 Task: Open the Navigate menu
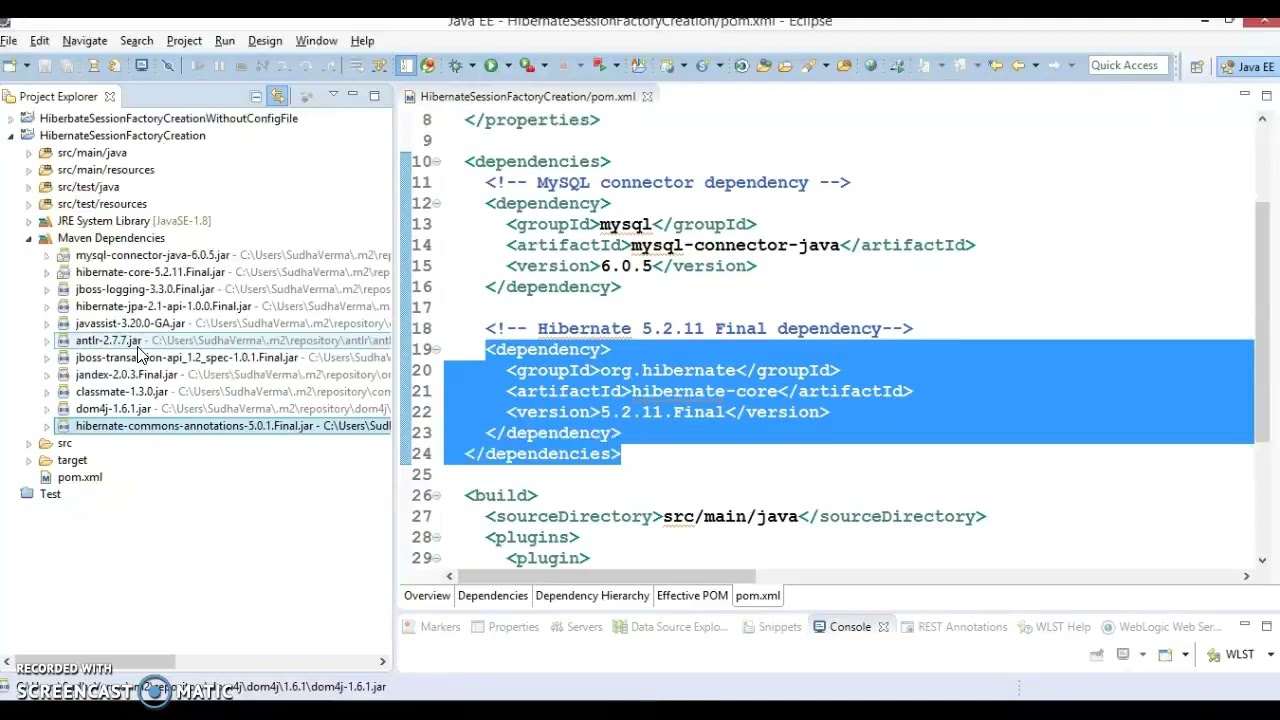[x=84, y=41]
